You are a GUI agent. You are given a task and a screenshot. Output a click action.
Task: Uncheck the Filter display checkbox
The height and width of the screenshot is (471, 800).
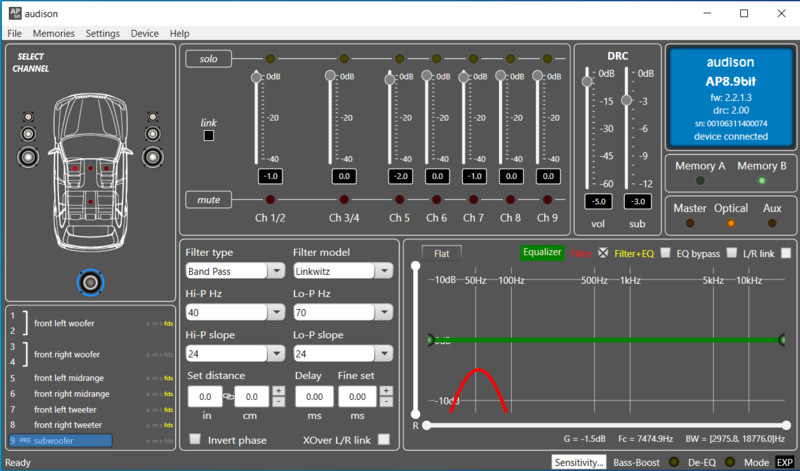603,253
